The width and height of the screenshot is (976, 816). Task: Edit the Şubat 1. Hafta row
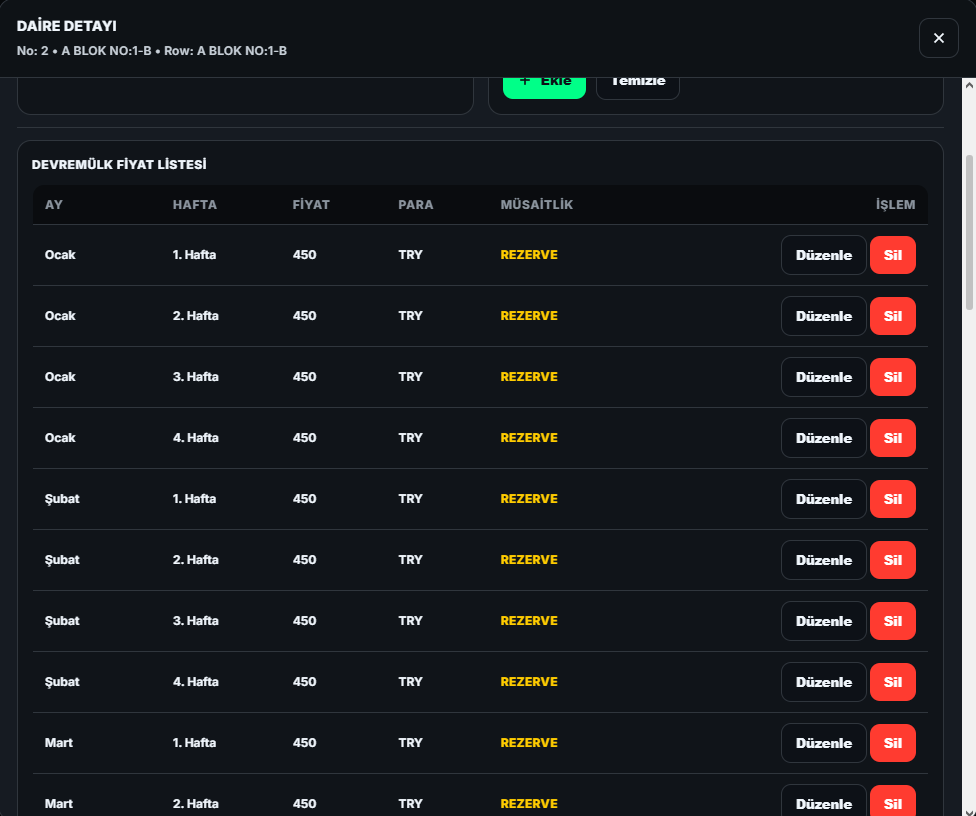coord(823,499)
